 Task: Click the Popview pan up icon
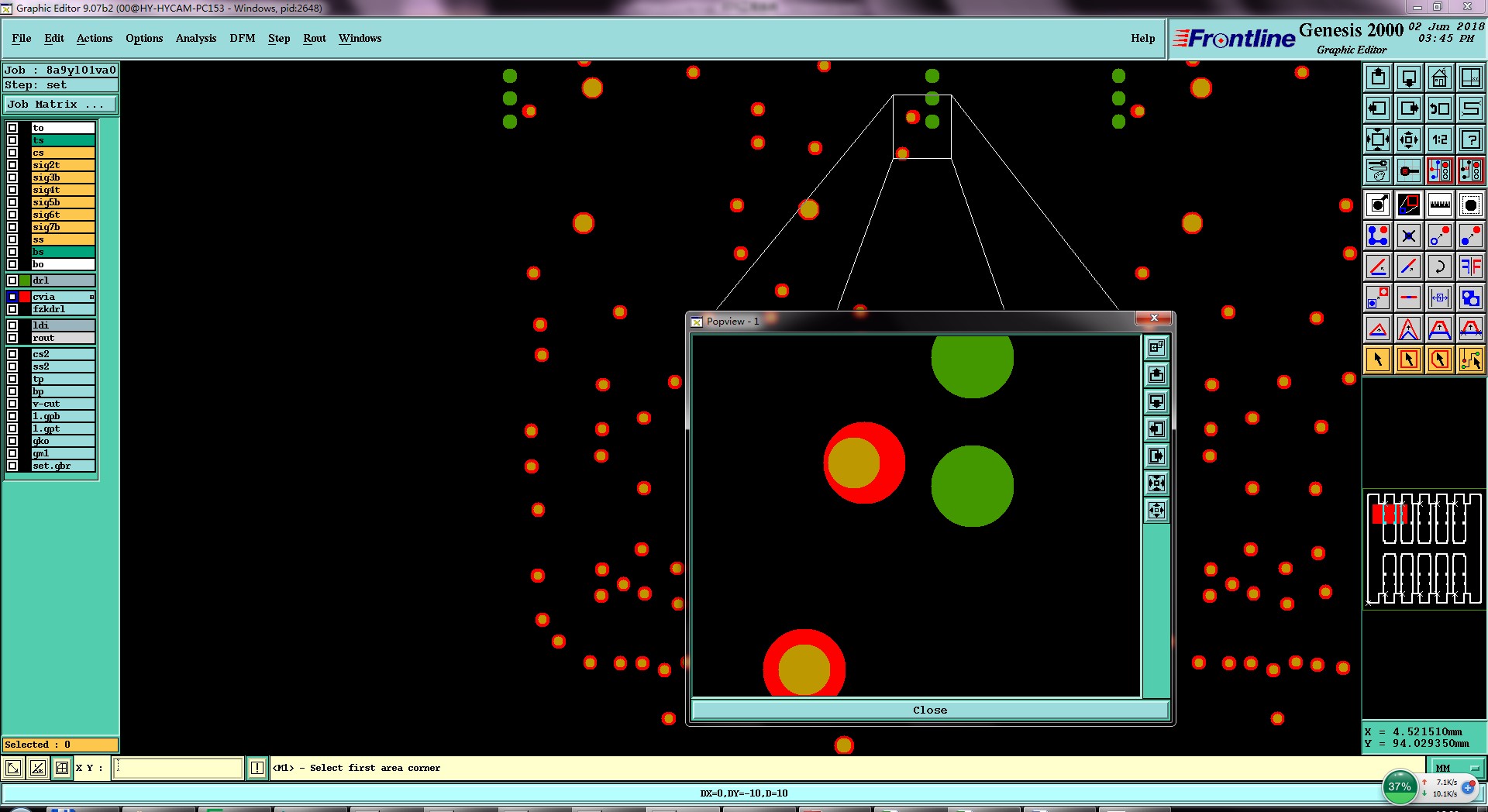pos(1156,375)
